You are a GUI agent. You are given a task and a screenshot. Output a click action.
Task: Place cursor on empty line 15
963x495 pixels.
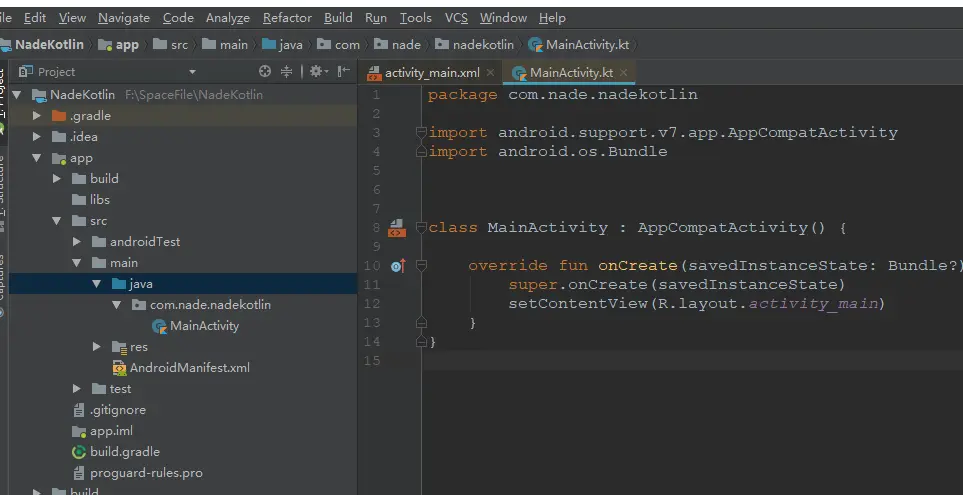click(692, 361)
